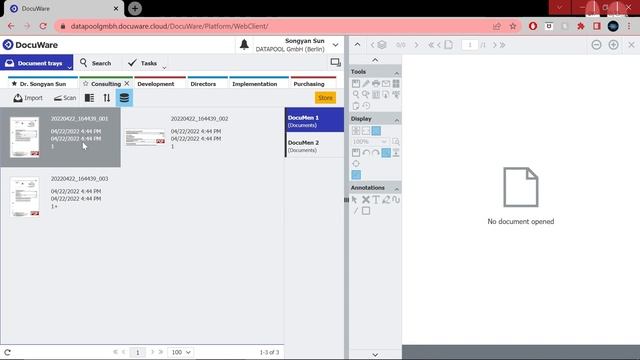
Task: Click the notification bell icon
Action: click(244, 44)
